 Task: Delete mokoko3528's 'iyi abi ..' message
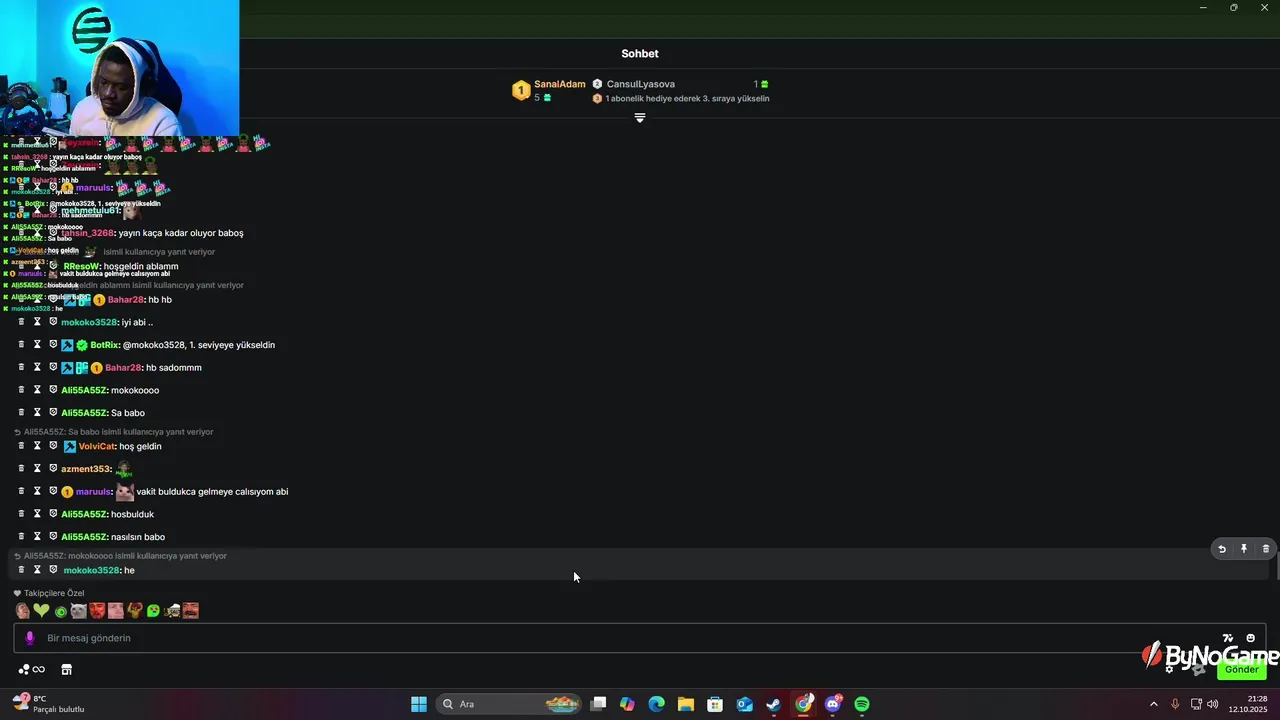coord(21,322)
